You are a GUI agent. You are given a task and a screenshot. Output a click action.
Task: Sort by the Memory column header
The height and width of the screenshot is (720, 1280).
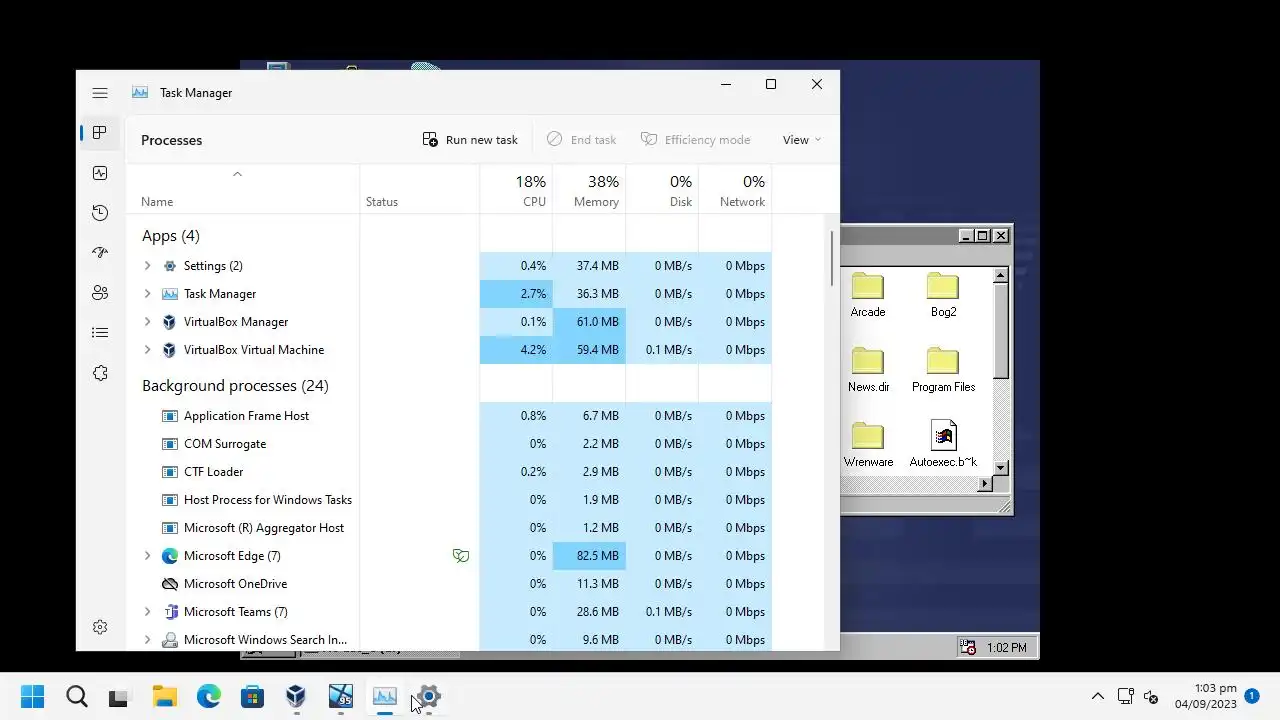(589, 190)
